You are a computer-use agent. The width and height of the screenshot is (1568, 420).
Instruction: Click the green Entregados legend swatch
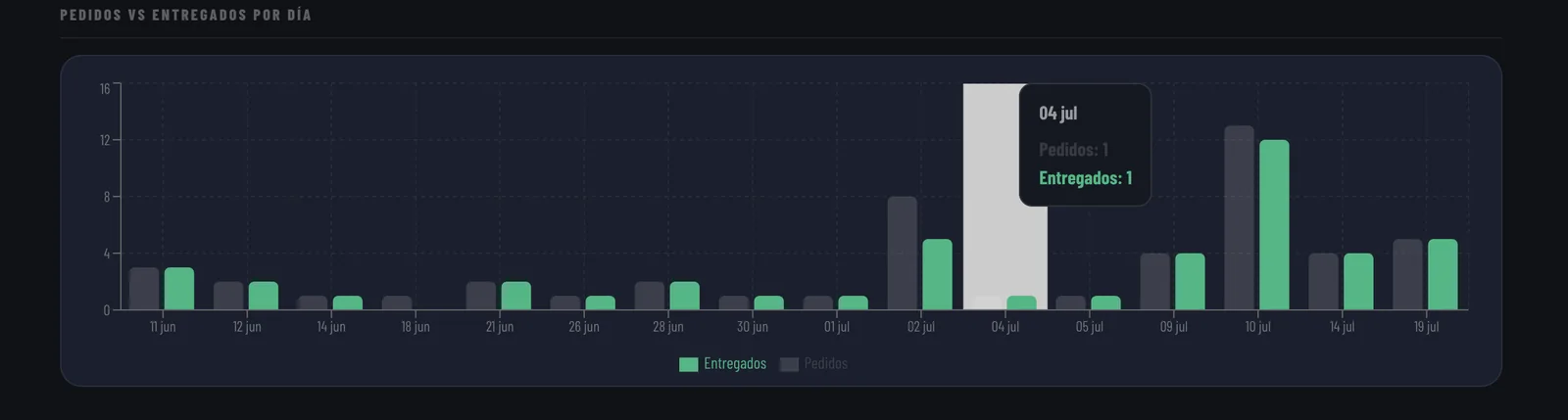click(x=688, y=364)
